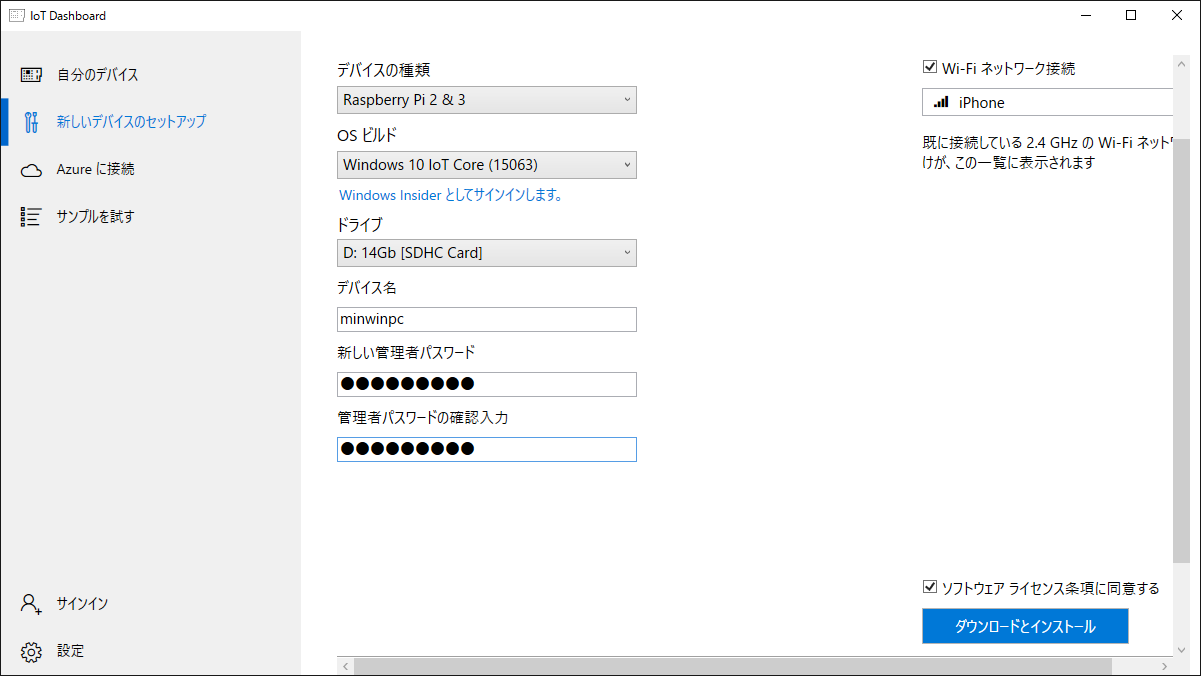This screenshot has width=1201, height=676.
Task: Click the サンプルを試す list icon
Action: (31, 217)
